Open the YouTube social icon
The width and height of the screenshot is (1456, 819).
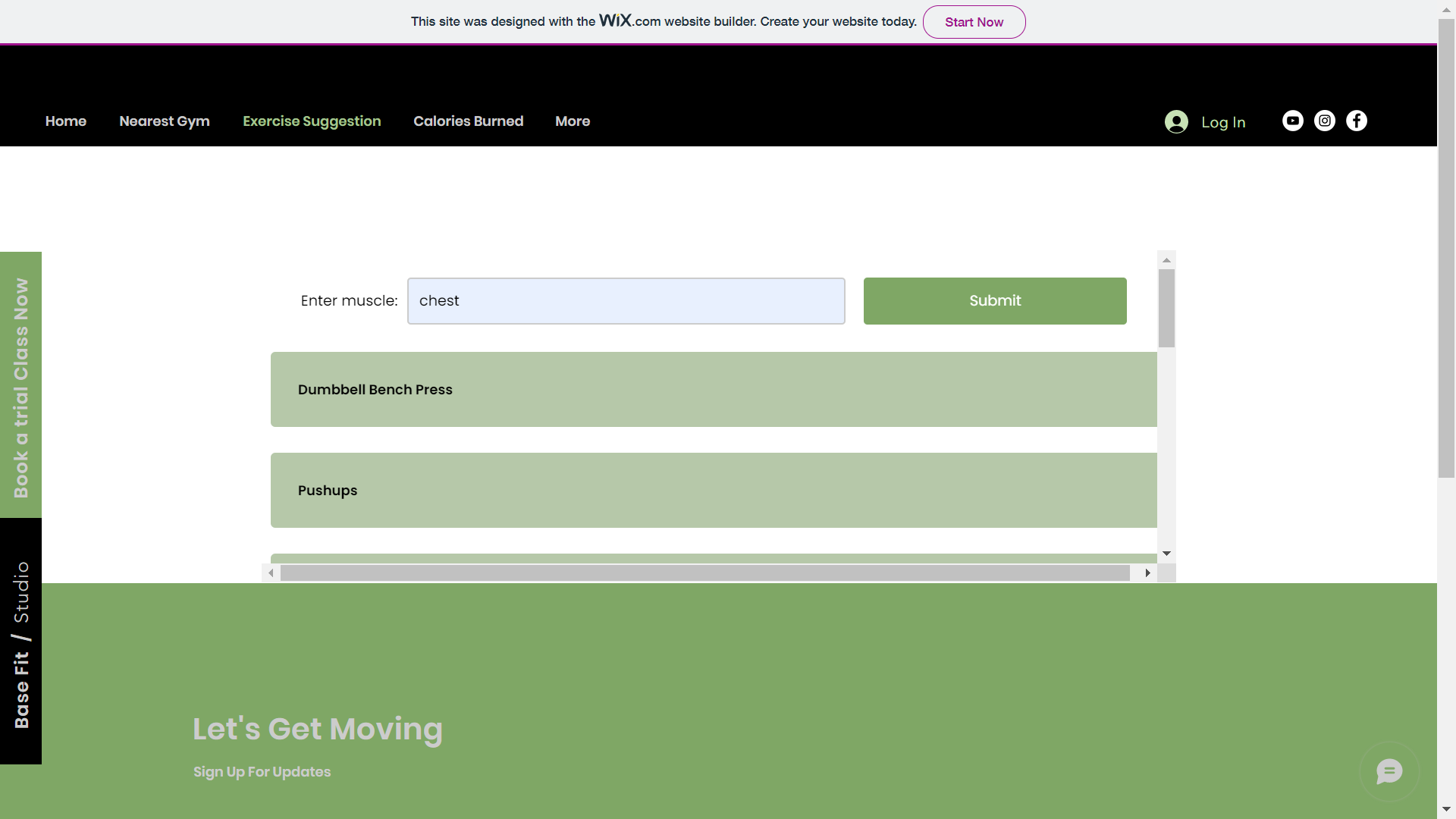[1292, 121]
